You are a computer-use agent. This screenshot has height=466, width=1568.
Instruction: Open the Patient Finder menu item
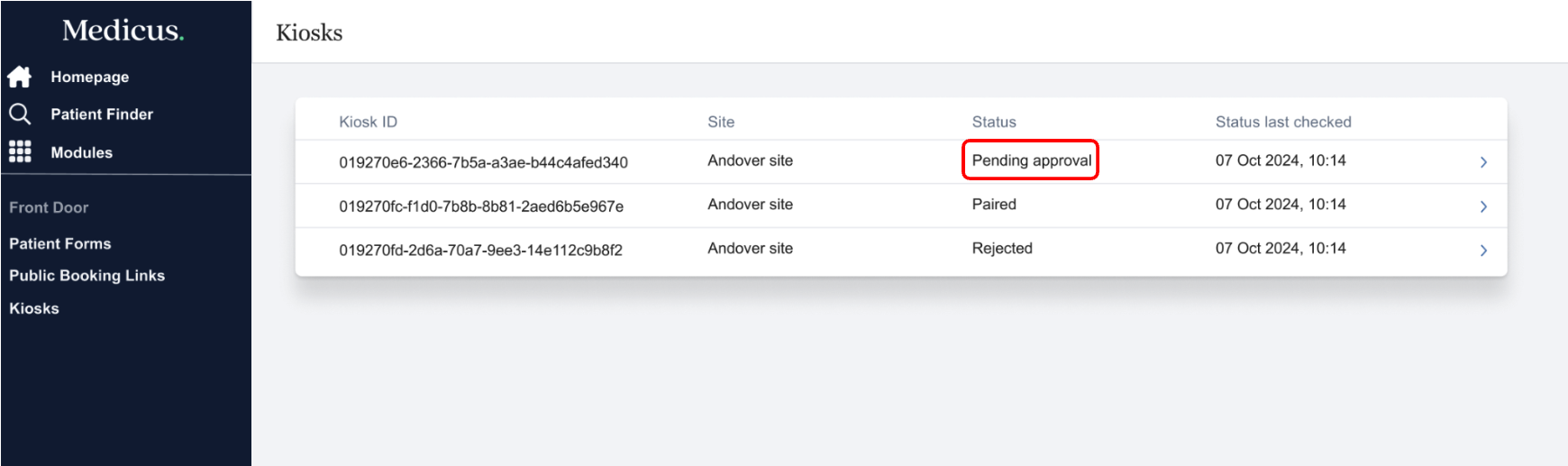[102, 114]
